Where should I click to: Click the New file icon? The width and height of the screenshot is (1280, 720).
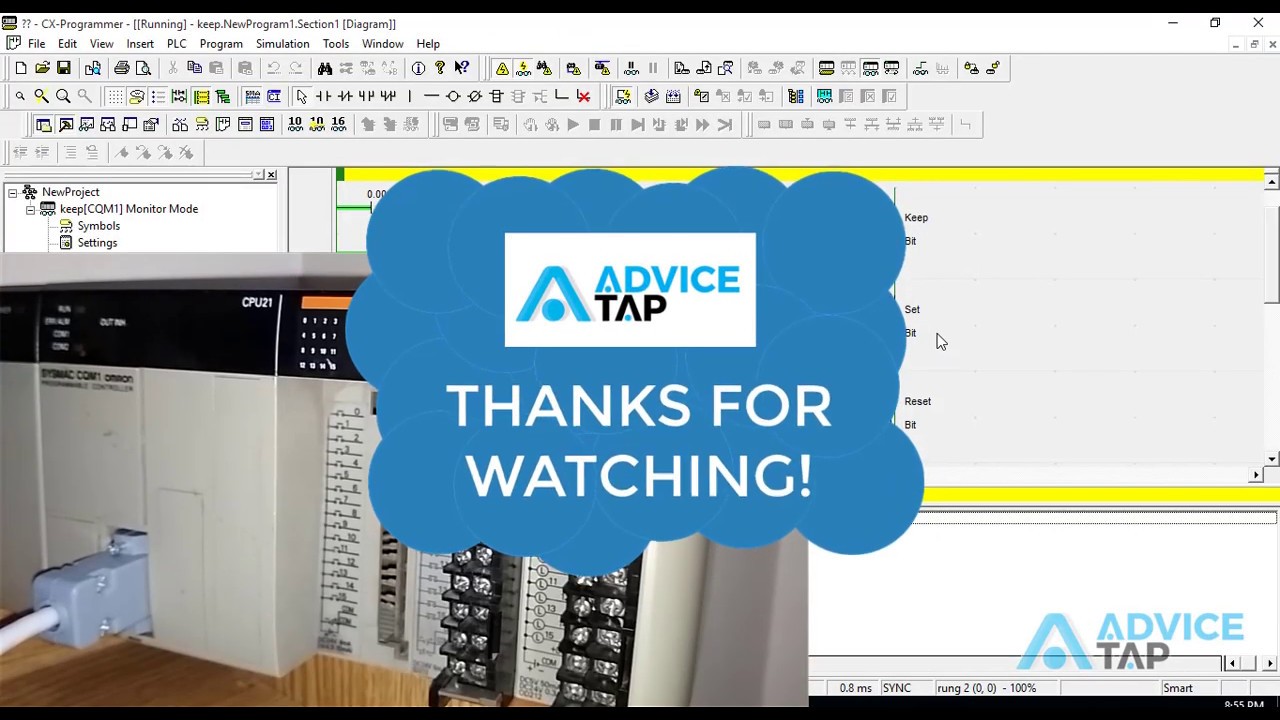[20, 68]
